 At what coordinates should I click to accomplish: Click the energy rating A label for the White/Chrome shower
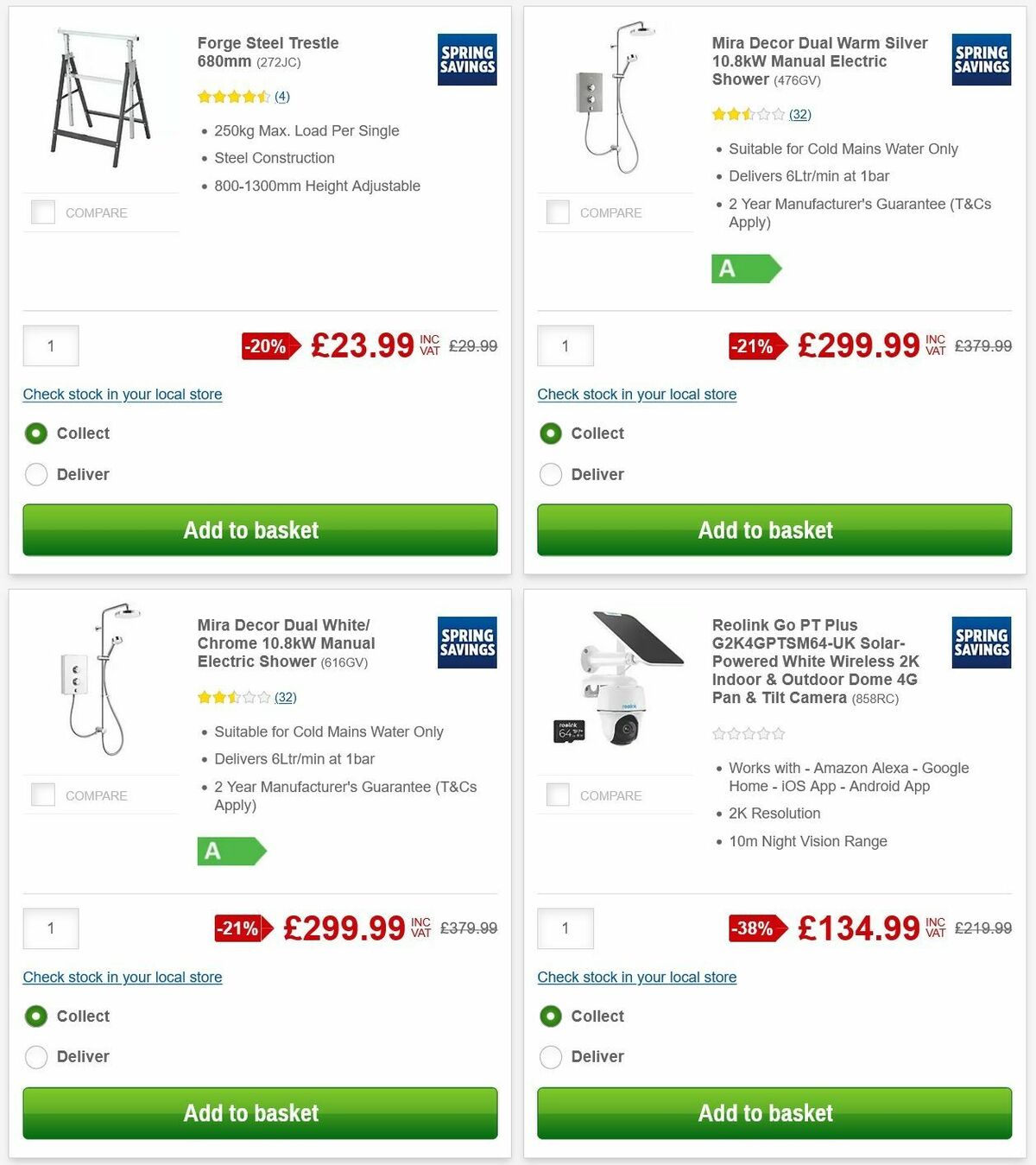(x=231, y=852)
